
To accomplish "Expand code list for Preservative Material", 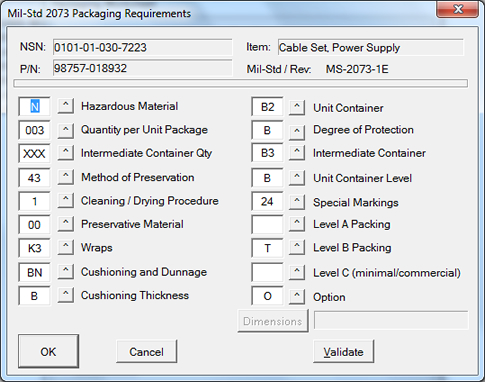I will pos(66,224).
